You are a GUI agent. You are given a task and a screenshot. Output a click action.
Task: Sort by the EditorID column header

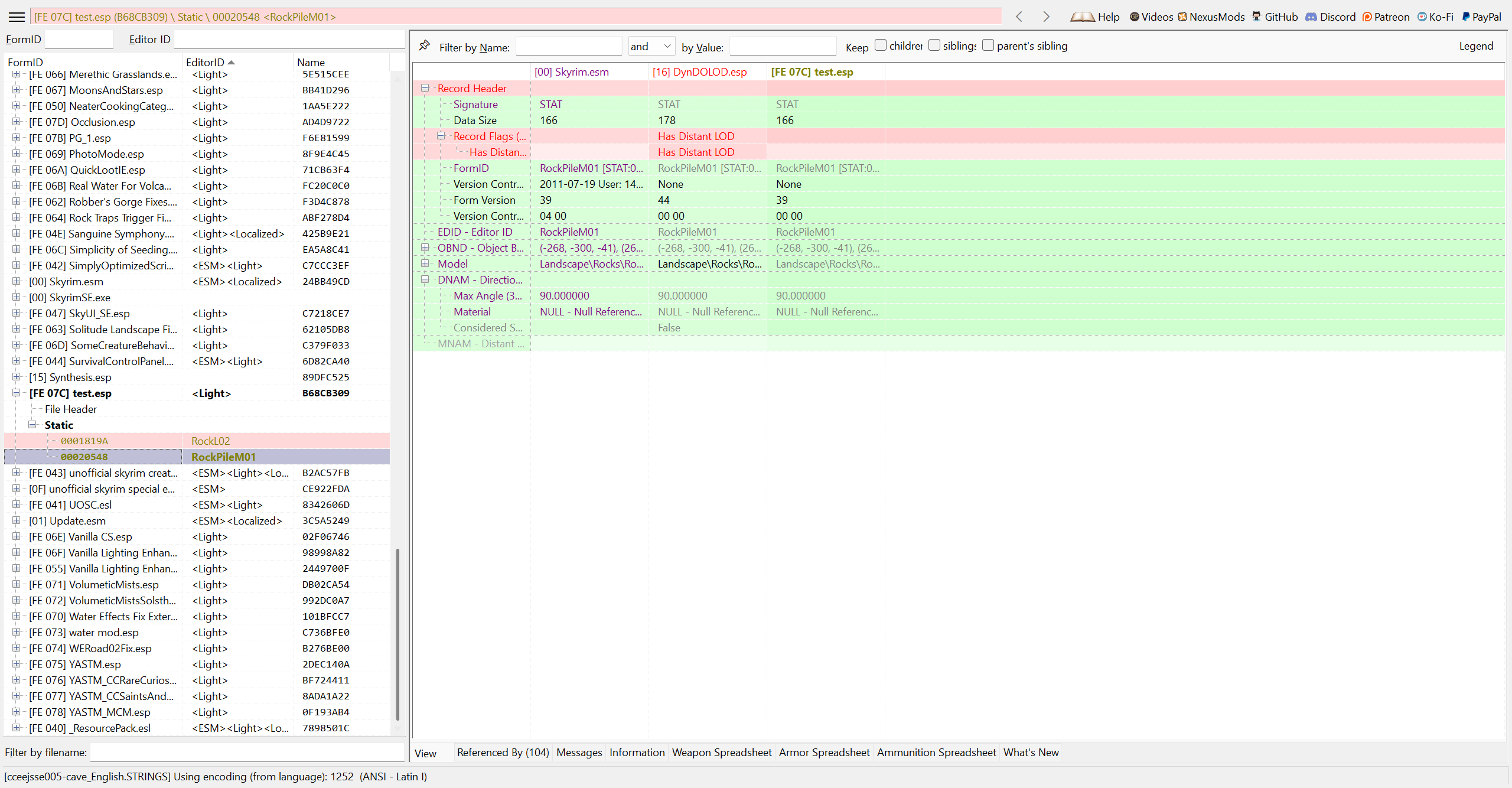pos(205,62)
